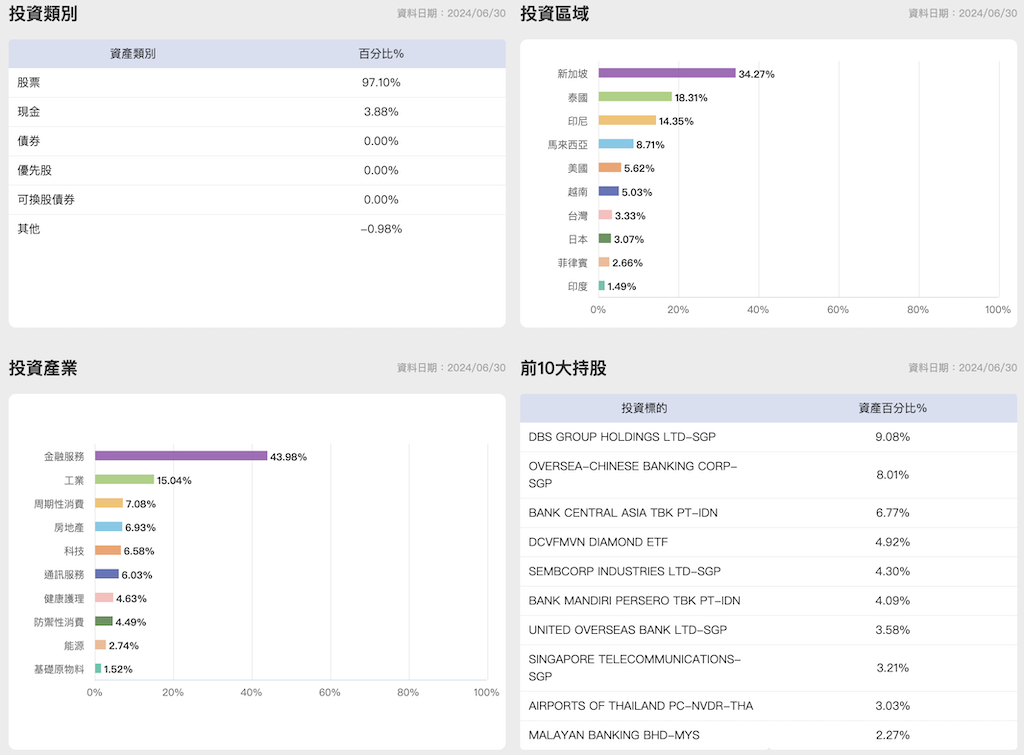Click the 周期性消費 bar in industry chart
Screen dimensions: 1024x755
(x=109, y=503)
